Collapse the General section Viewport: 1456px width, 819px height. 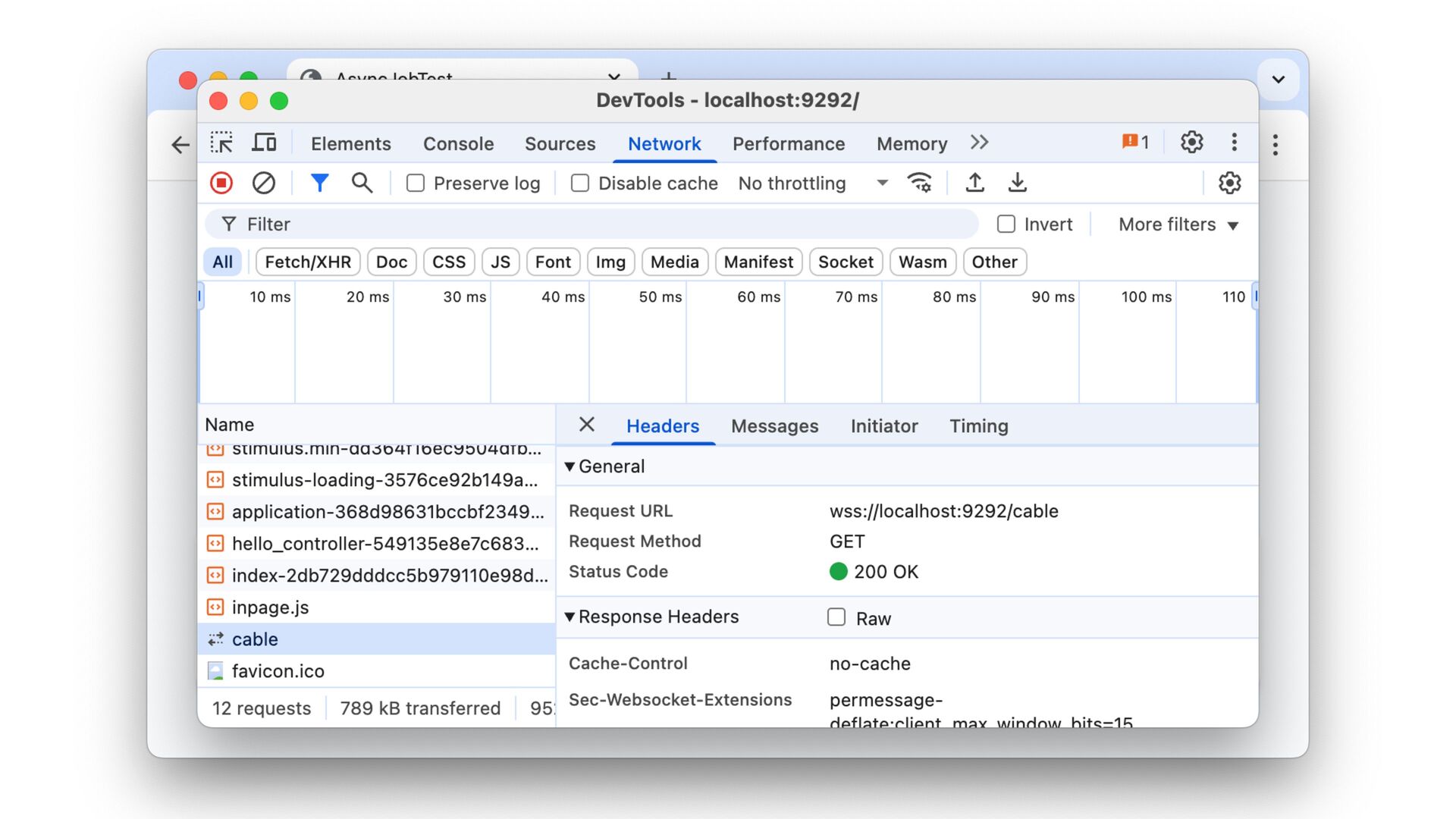(x=570, y=466)
